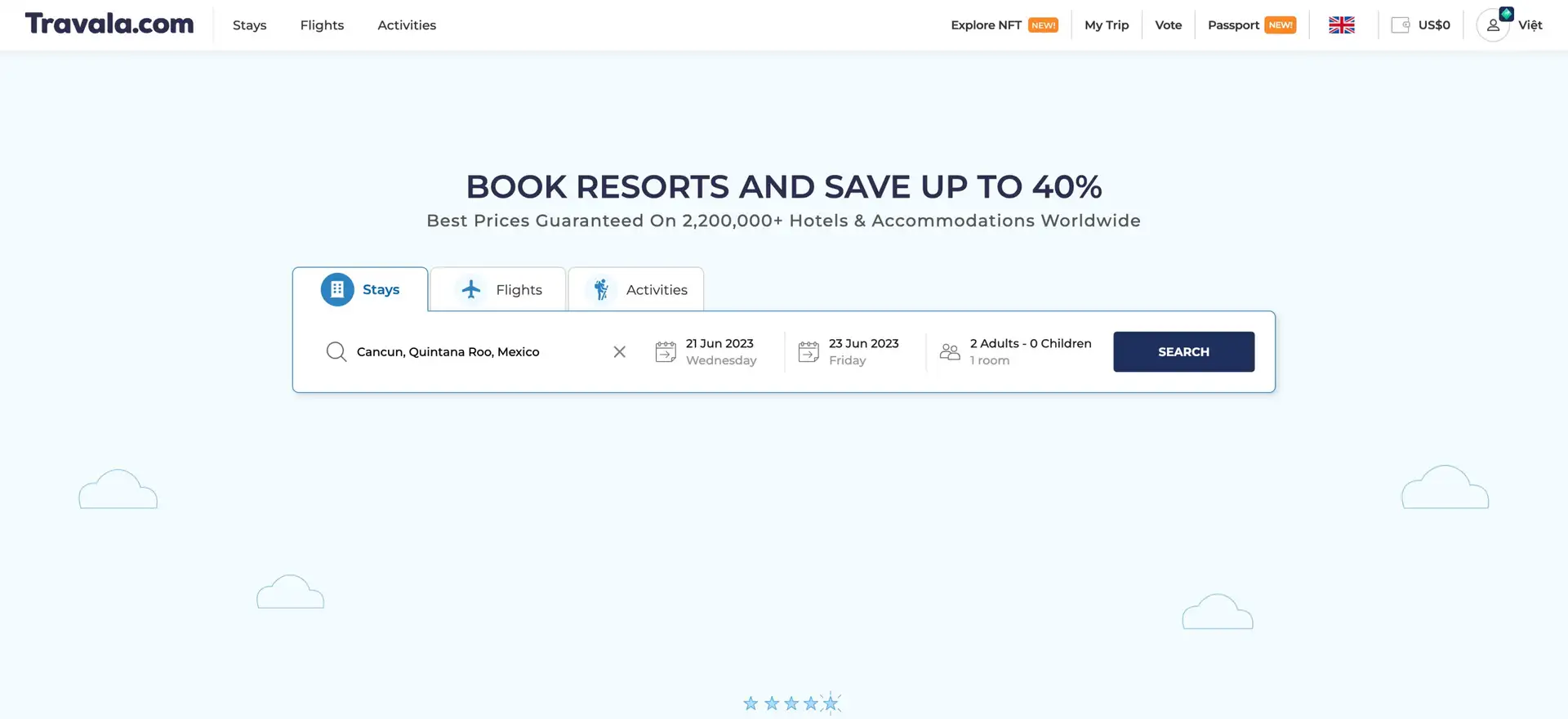1568x719 pixels.
Task: Click the Cancun destination input field
Action: click(x=474, y=352)
